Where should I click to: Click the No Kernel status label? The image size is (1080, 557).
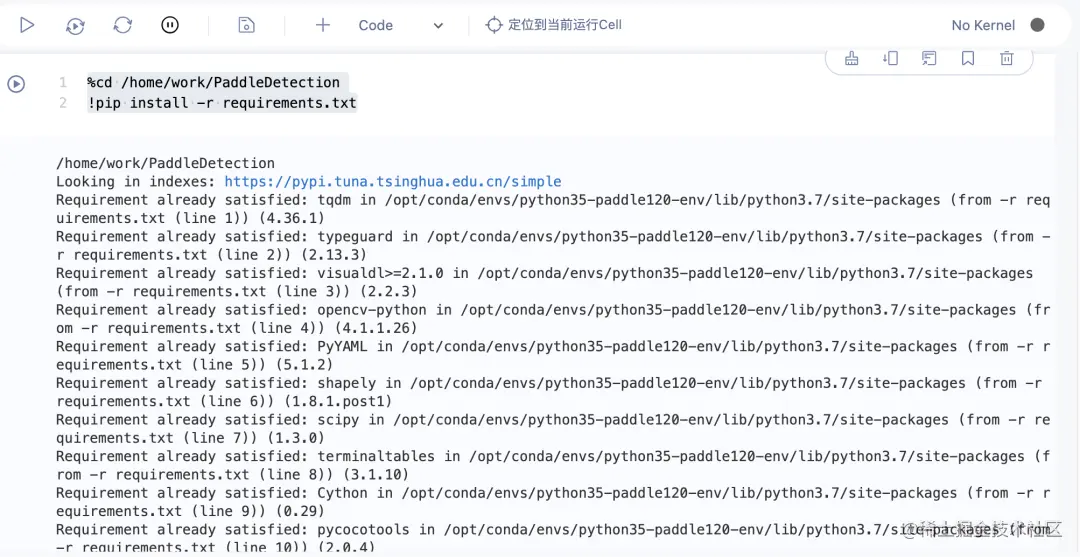click(983, 25)
